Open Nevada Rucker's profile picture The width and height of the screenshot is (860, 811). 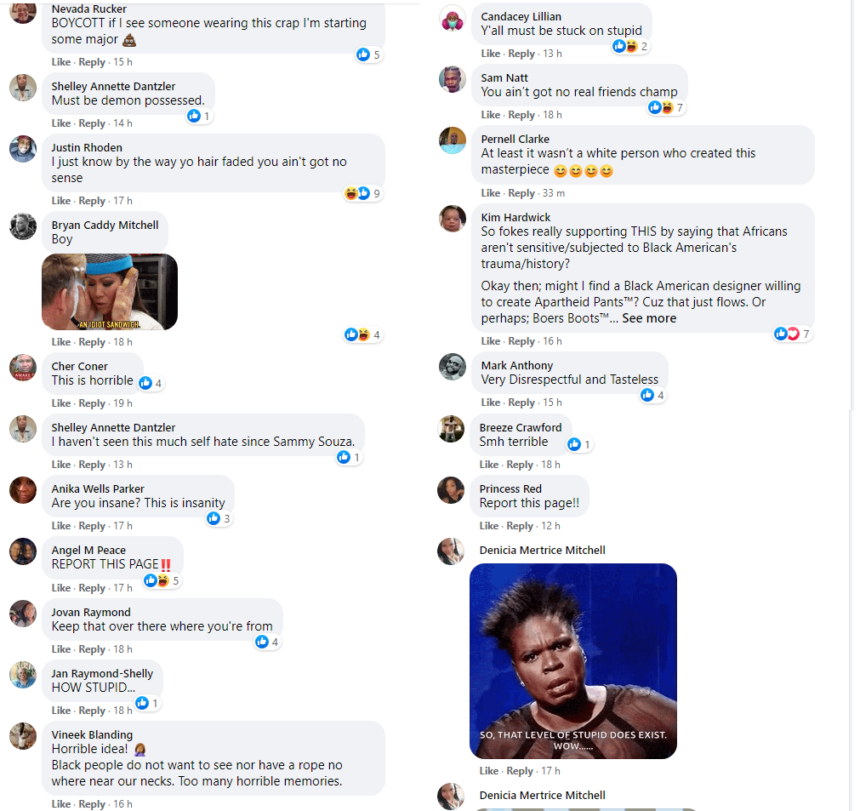pos(22,11)
